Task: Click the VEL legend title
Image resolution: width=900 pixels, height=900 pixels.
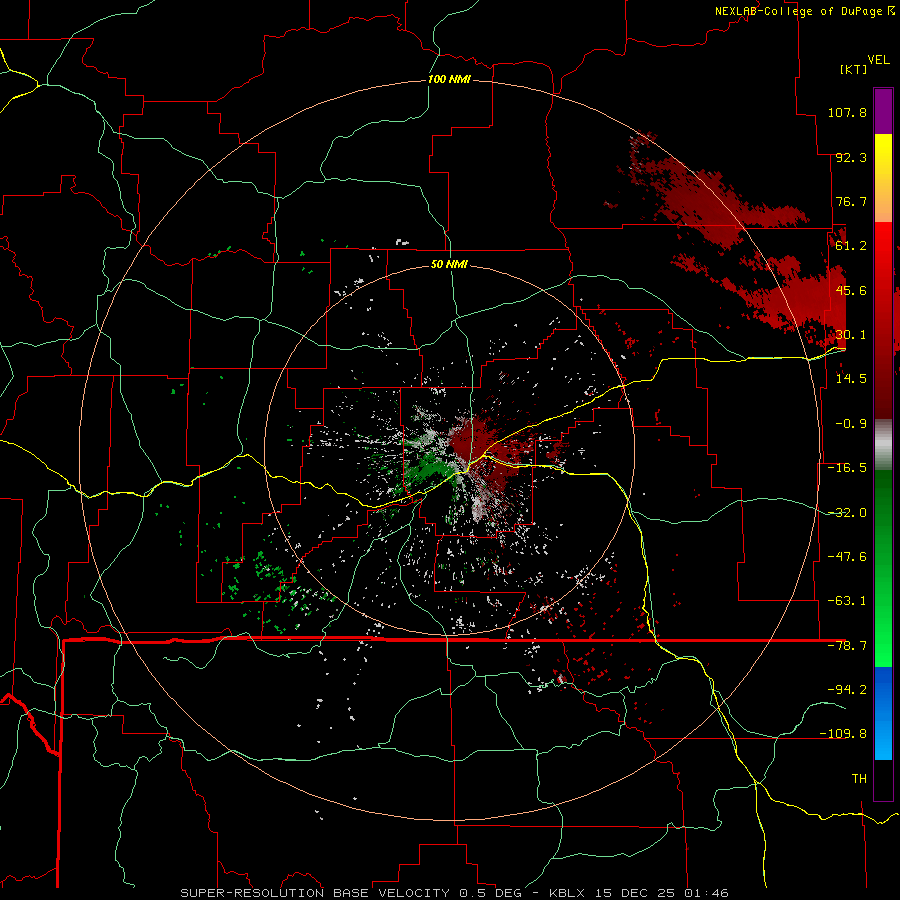Action: (878, 59)
